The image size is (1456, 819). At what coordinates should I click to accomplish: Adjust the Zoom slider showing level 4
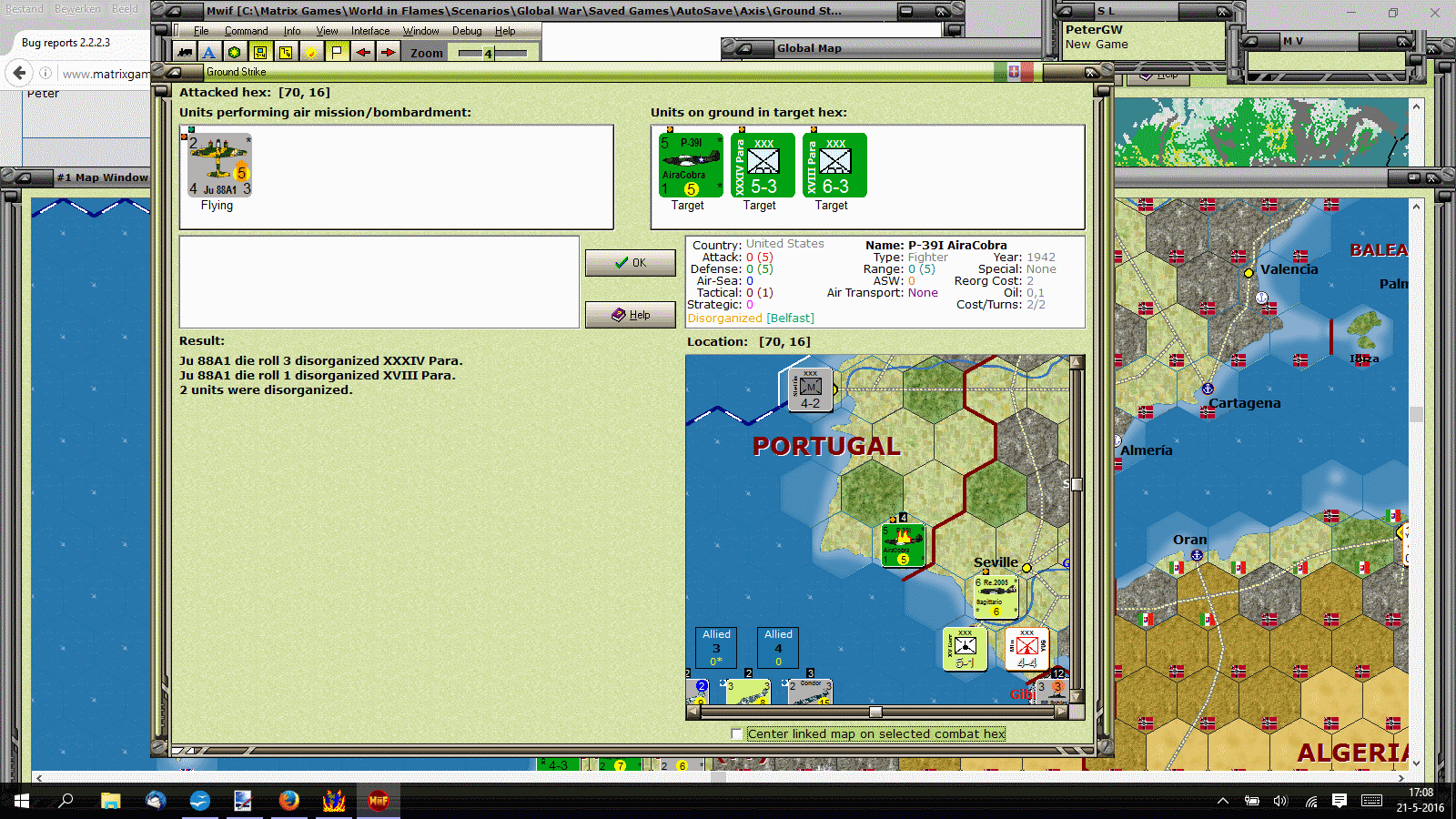click(x=492, y=53)
